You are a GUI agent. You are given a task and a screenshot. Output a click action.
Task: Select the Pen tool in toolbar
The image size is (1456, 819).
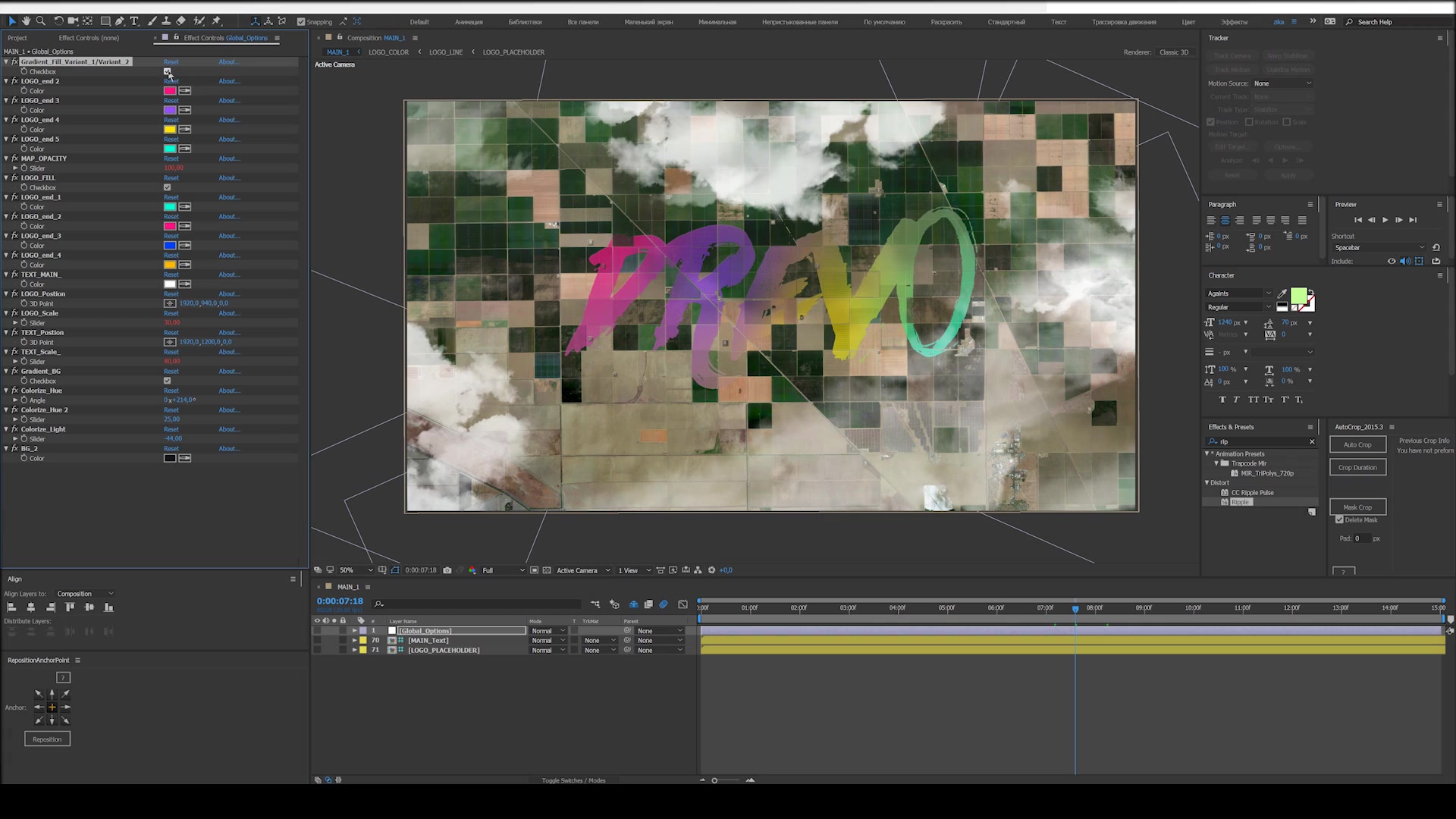click(120, 21)
